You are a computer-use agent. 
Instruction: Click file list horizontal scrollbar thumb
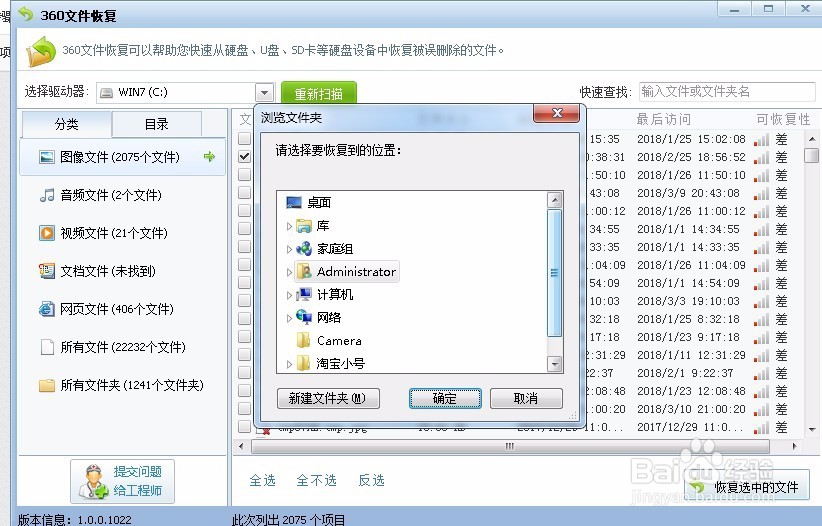510,446
